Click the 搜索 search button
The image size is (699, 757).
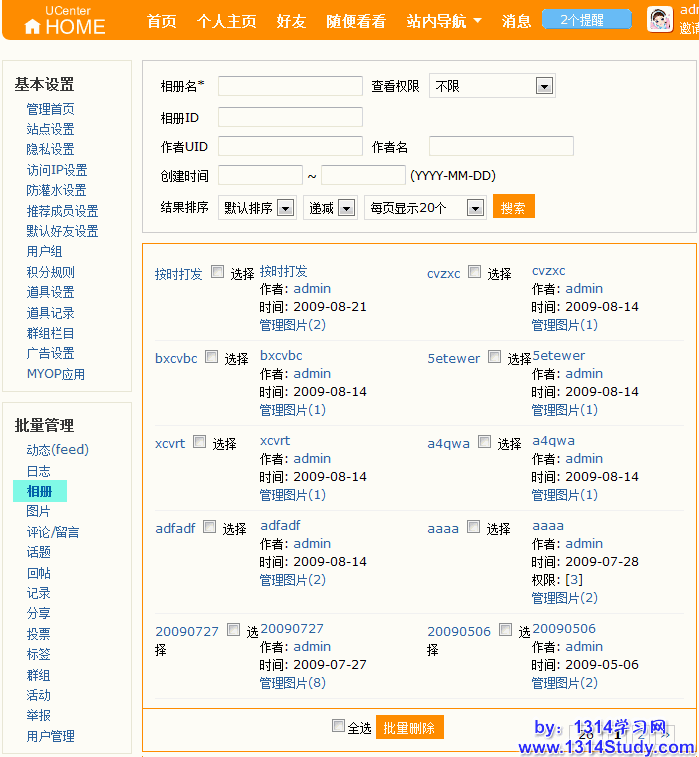(514, 207)
